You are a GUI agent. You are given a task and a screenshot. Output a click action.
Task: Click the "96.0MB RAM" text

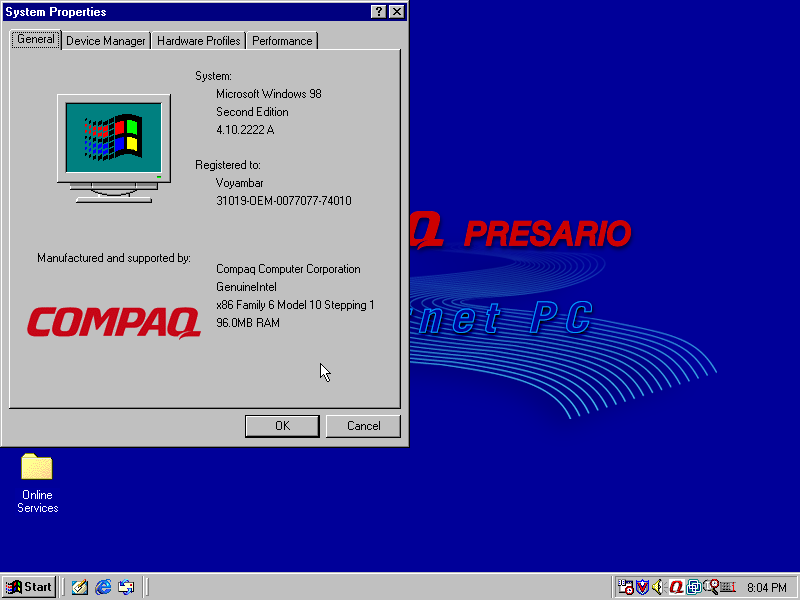[x=247, y=323]
